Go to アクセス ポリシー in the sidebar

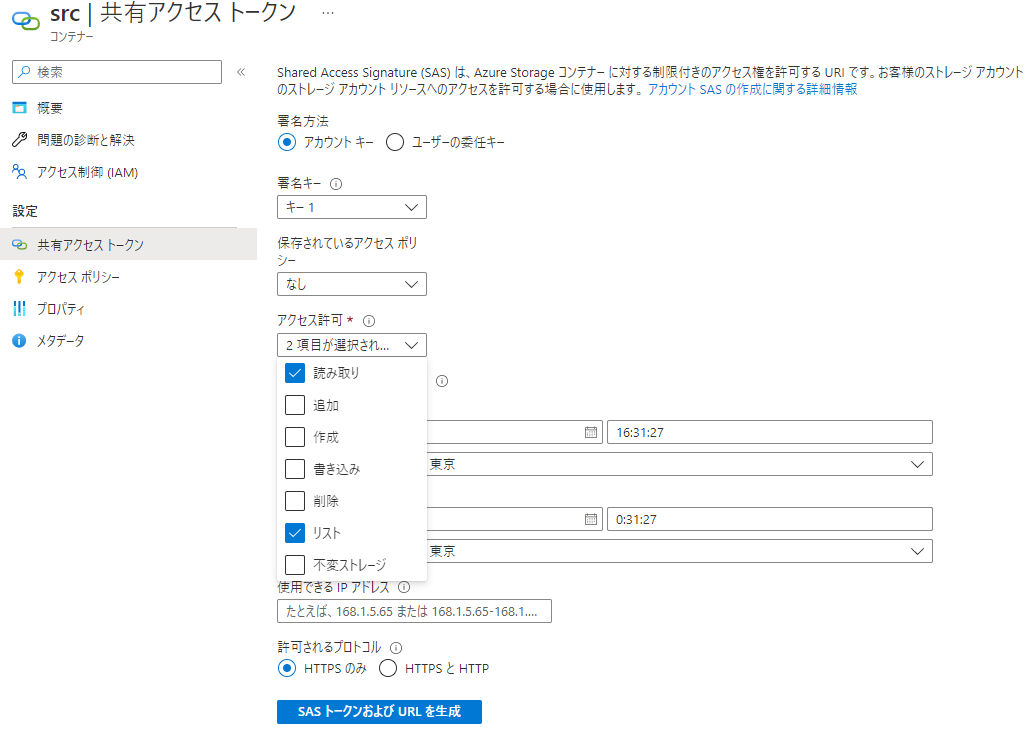coord(78,277)
